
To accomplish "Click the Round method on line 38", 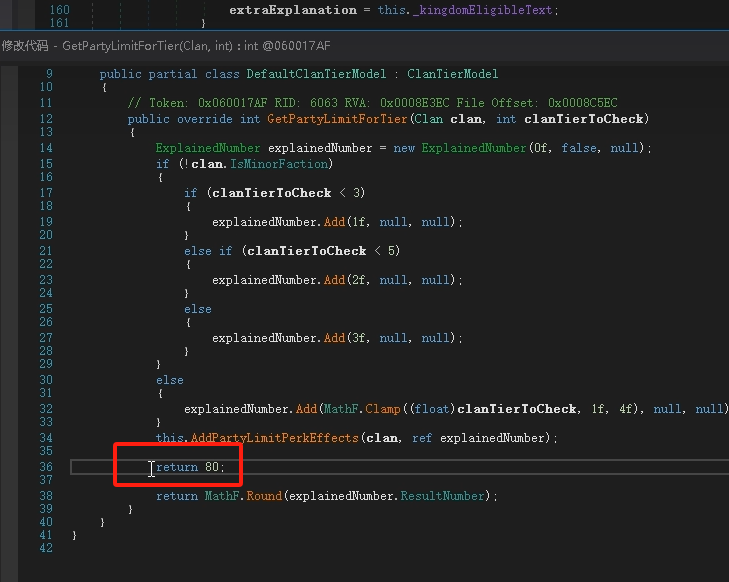I will click(264, 496).
